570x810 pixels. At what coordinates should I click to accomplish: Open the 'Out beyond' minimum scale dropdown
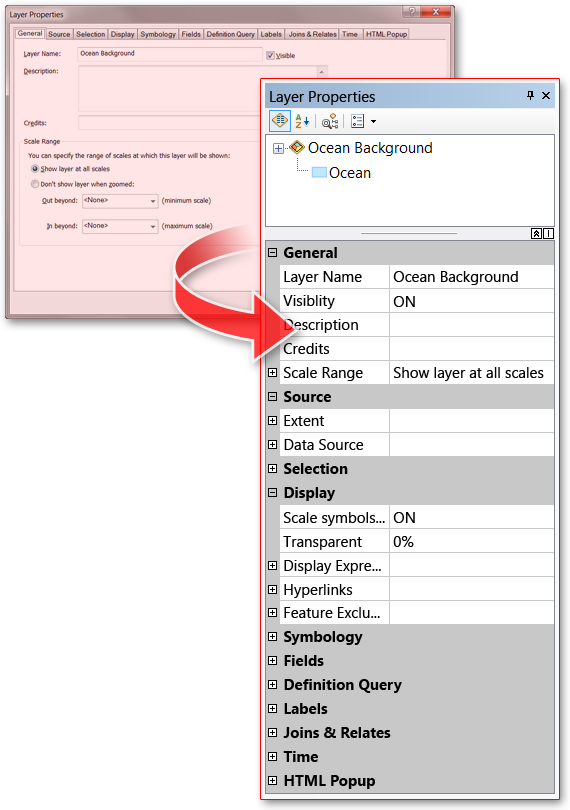pos(120,200)
